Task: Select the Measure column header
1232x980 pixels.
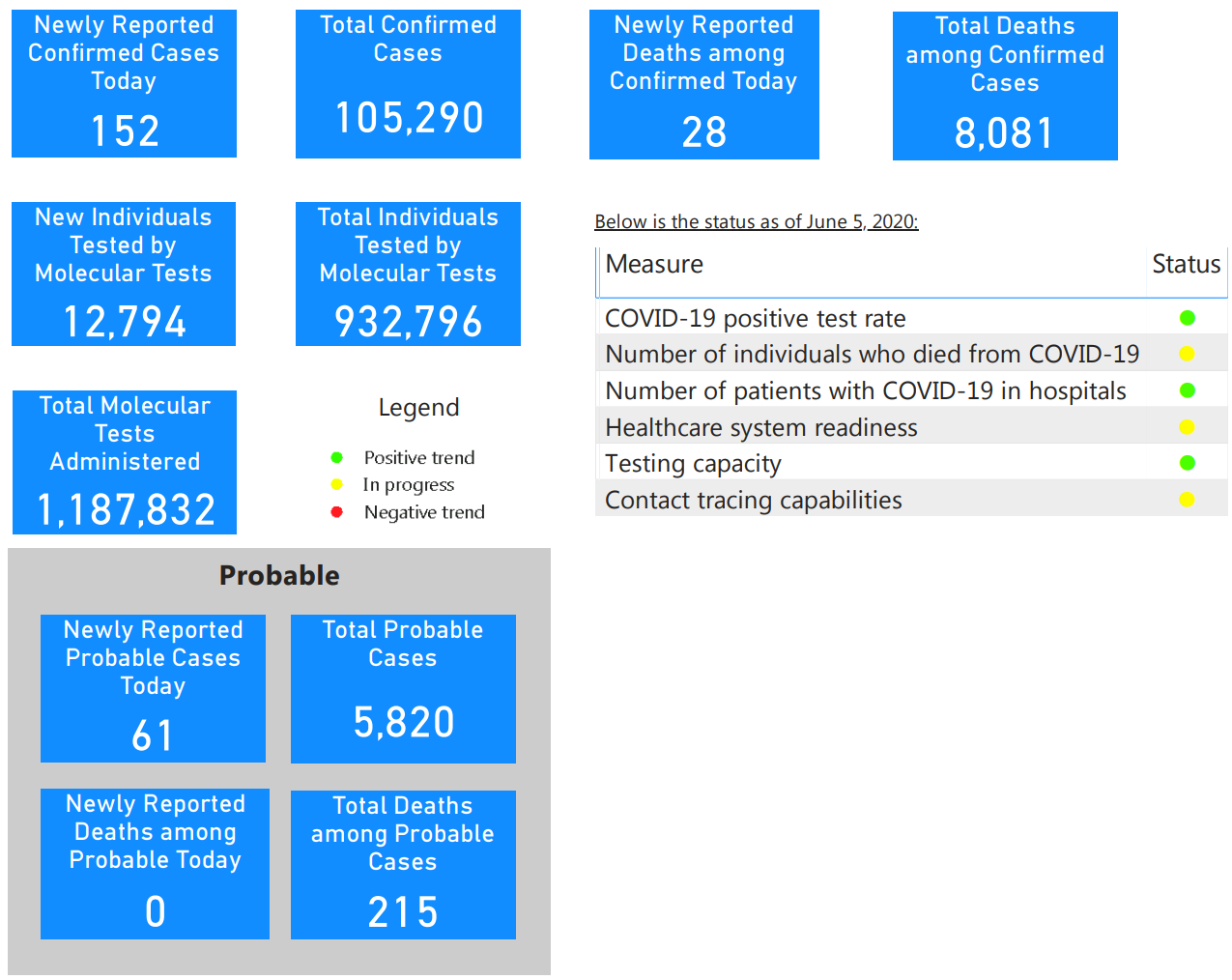Action: click(x=654, y=265)
